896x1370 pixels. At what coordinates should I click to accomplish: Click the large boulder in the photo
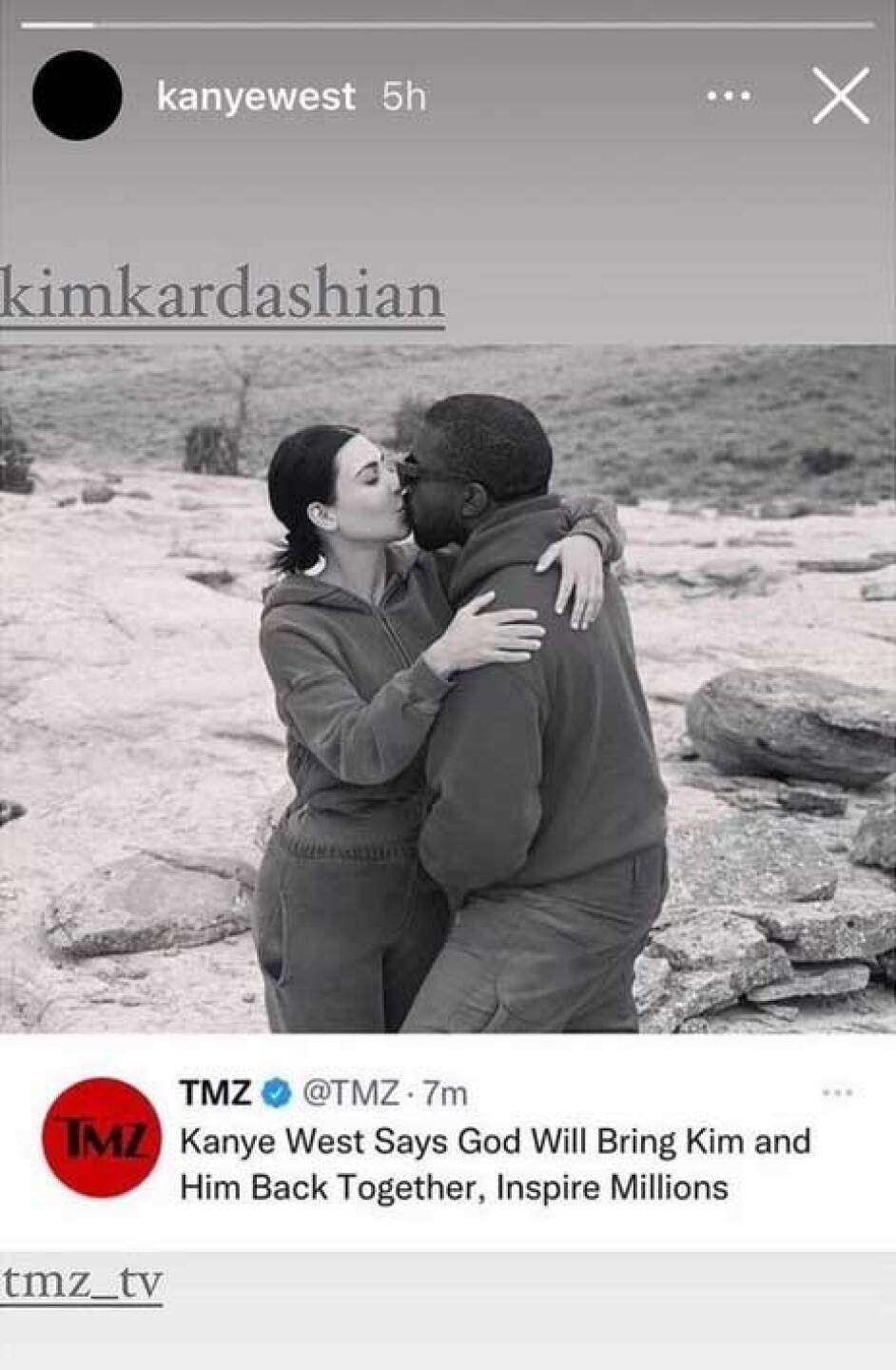tap(791, 728)
